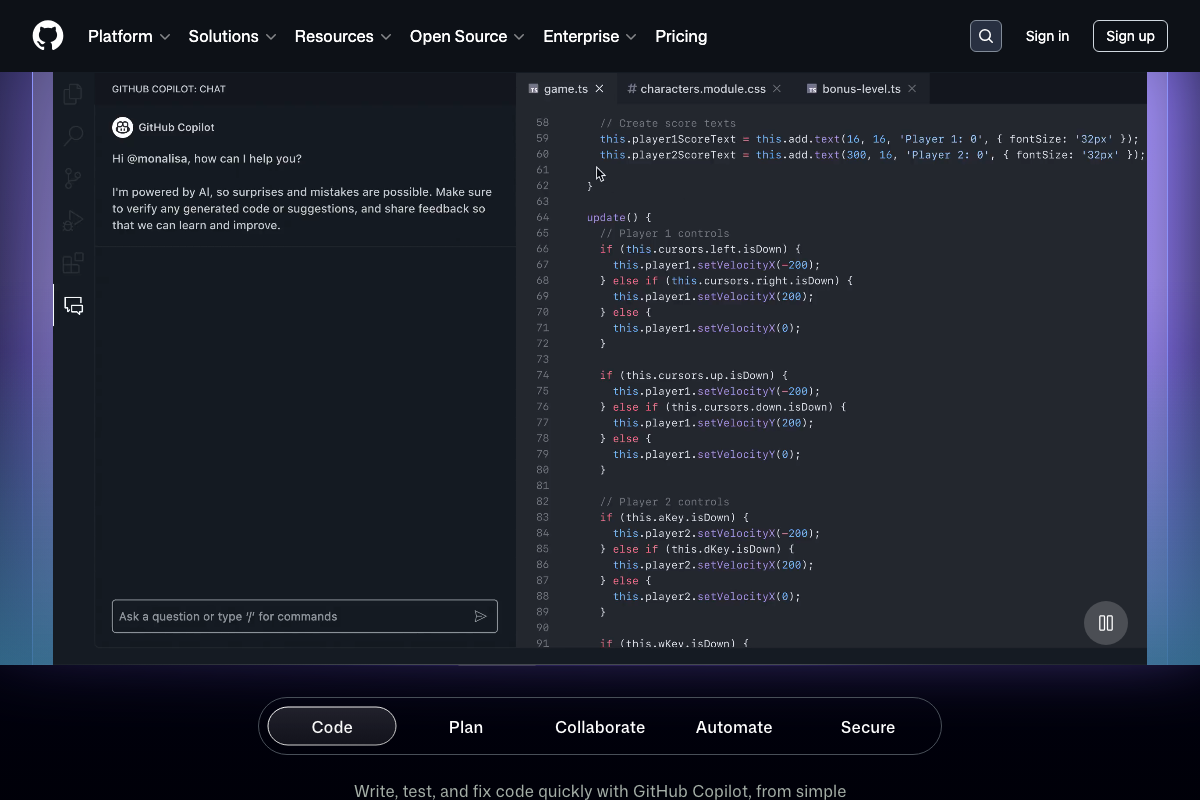The height and width of the screenshot is (800, 1200).
Task: Click line number 82 in the gutter
Action: pos(542,502)
